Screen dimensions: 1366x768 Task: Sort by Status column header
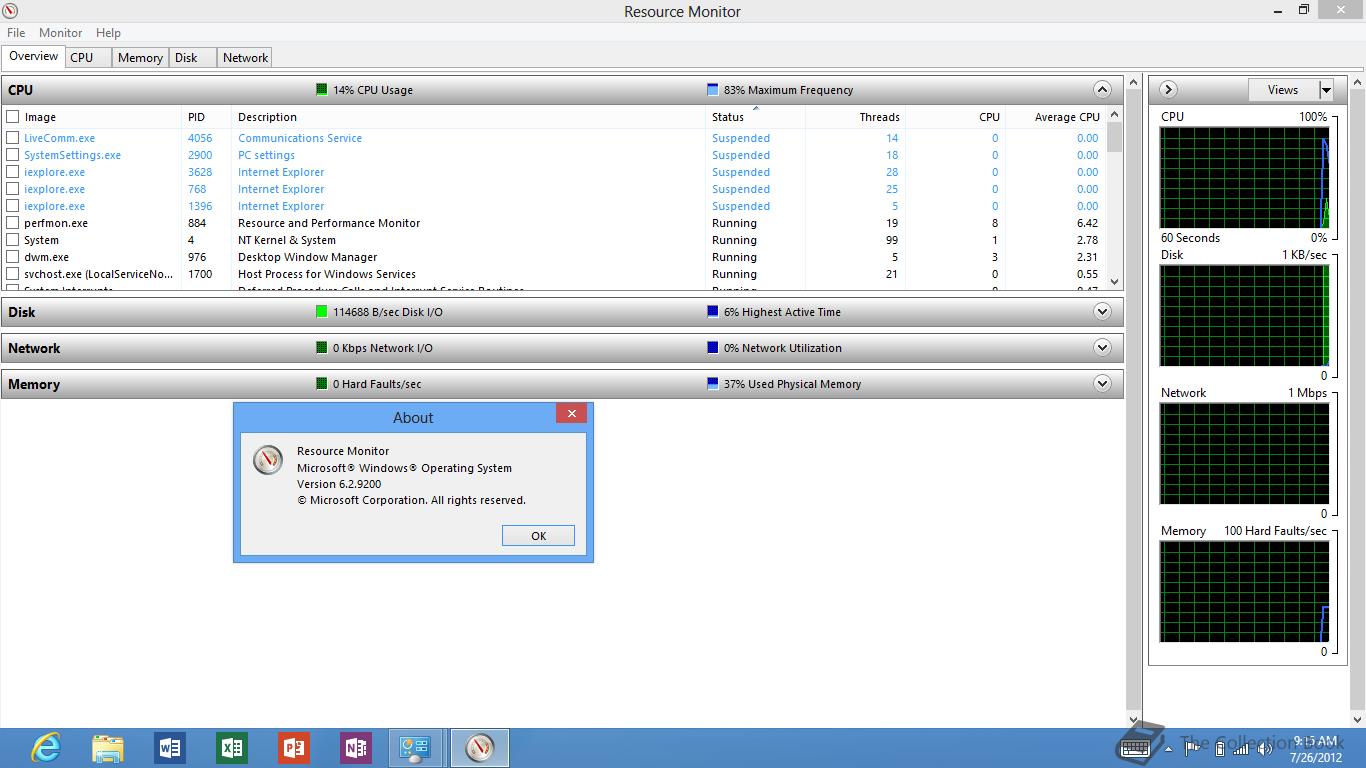click(x=755, y=117)
